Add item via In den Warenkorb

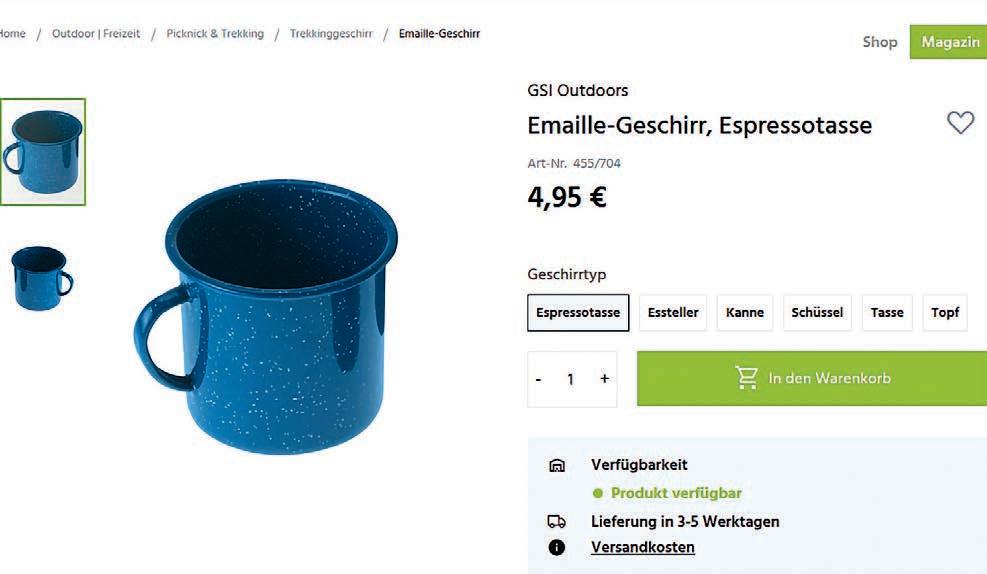(812, 378)
